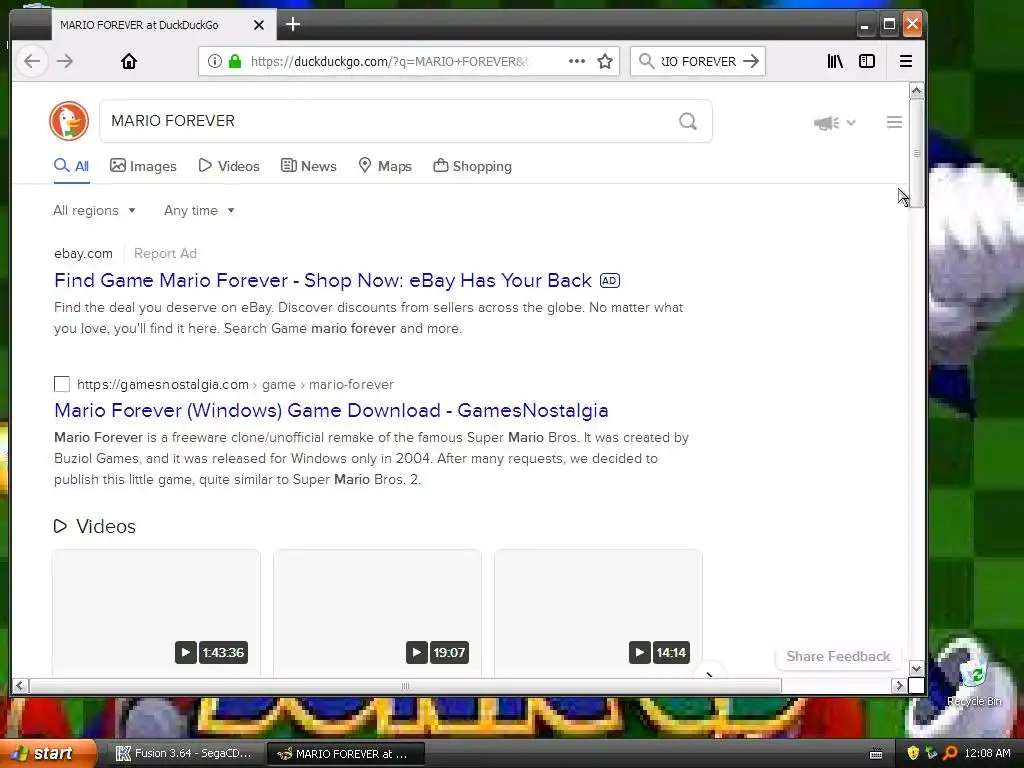Click the orange magnifier tray icon
The image size is (1024, 768).
tap(950, 754)
